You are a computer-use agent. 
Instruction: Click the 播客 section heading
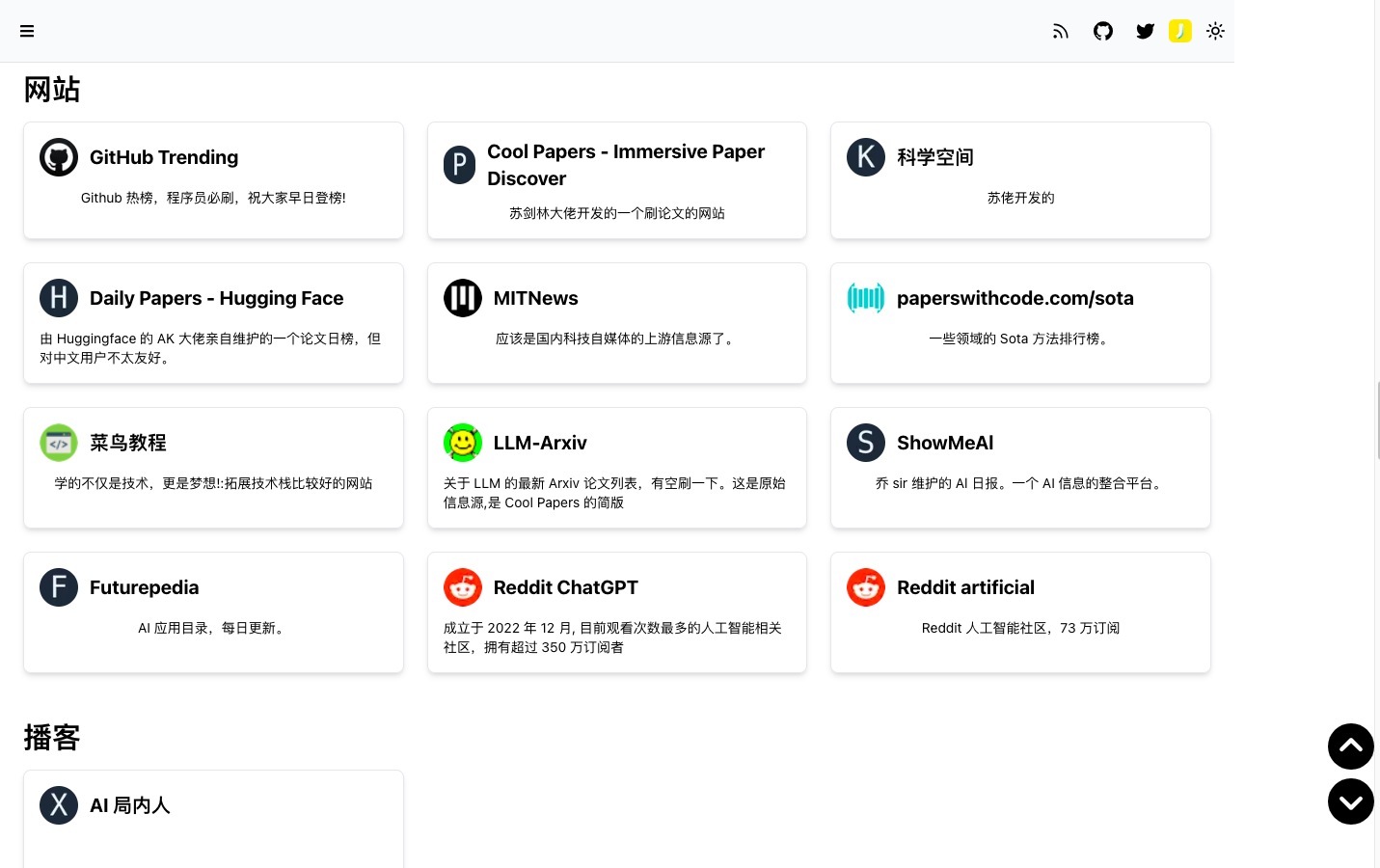(x=52, y=738)
